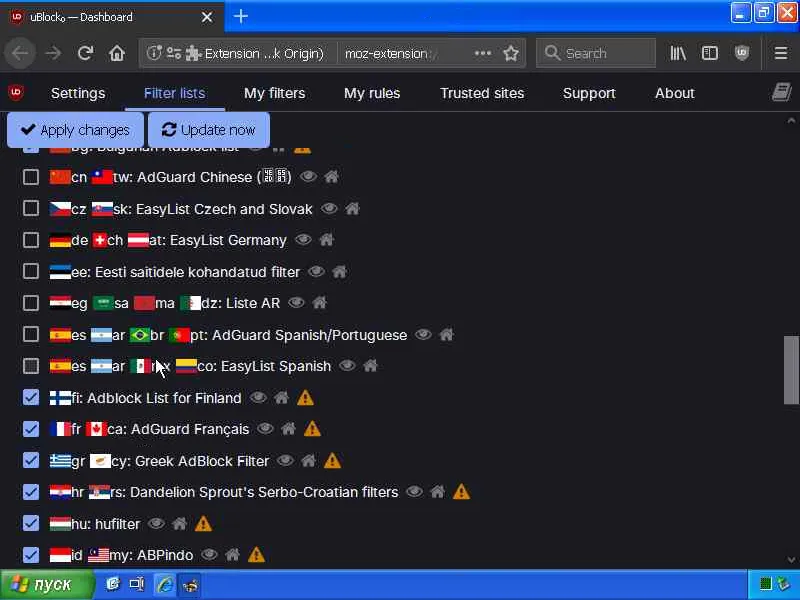Open Adblock List for Finland home icon
Screen dimensions: 800x600
281,397
